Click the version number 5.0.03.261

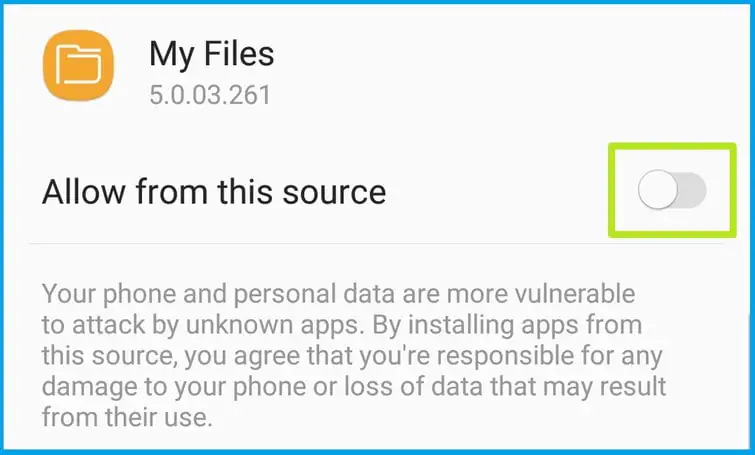tap(210, 97)
